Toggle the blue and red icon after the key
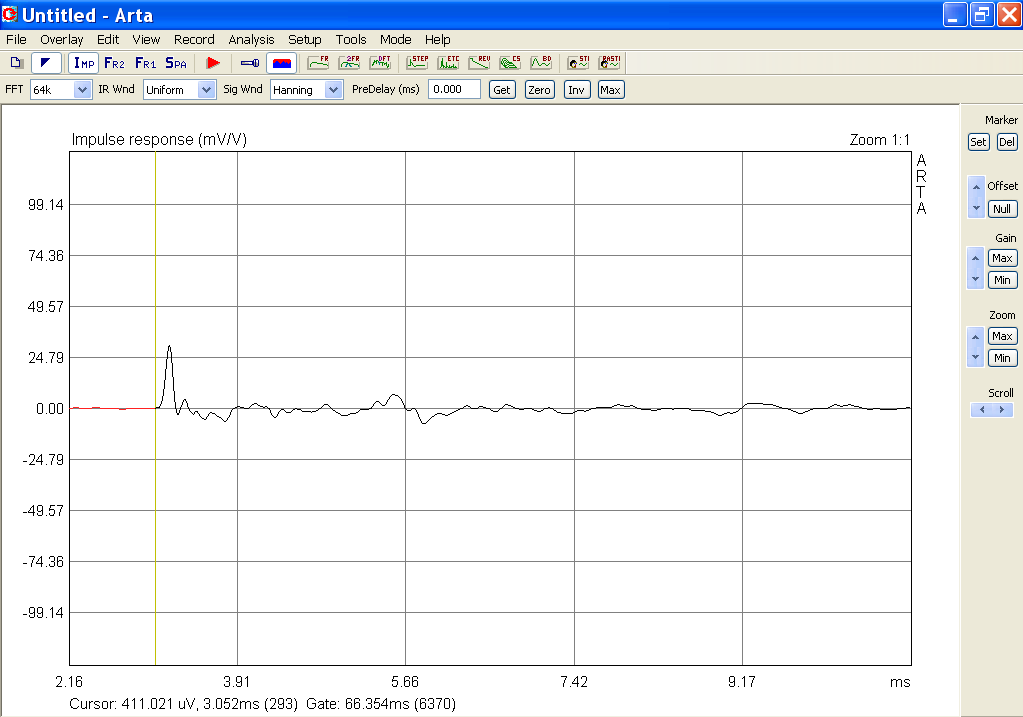Viewport: 1023px width, 717px height. 282,63
